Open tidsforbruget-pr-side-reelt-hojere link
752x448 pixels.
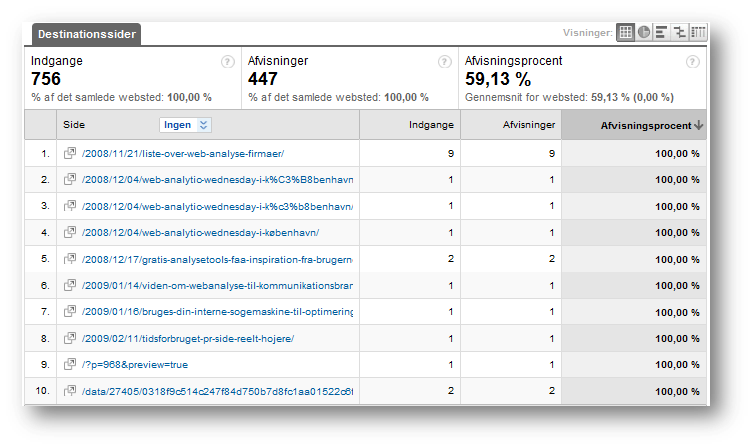tap(188, 339)
